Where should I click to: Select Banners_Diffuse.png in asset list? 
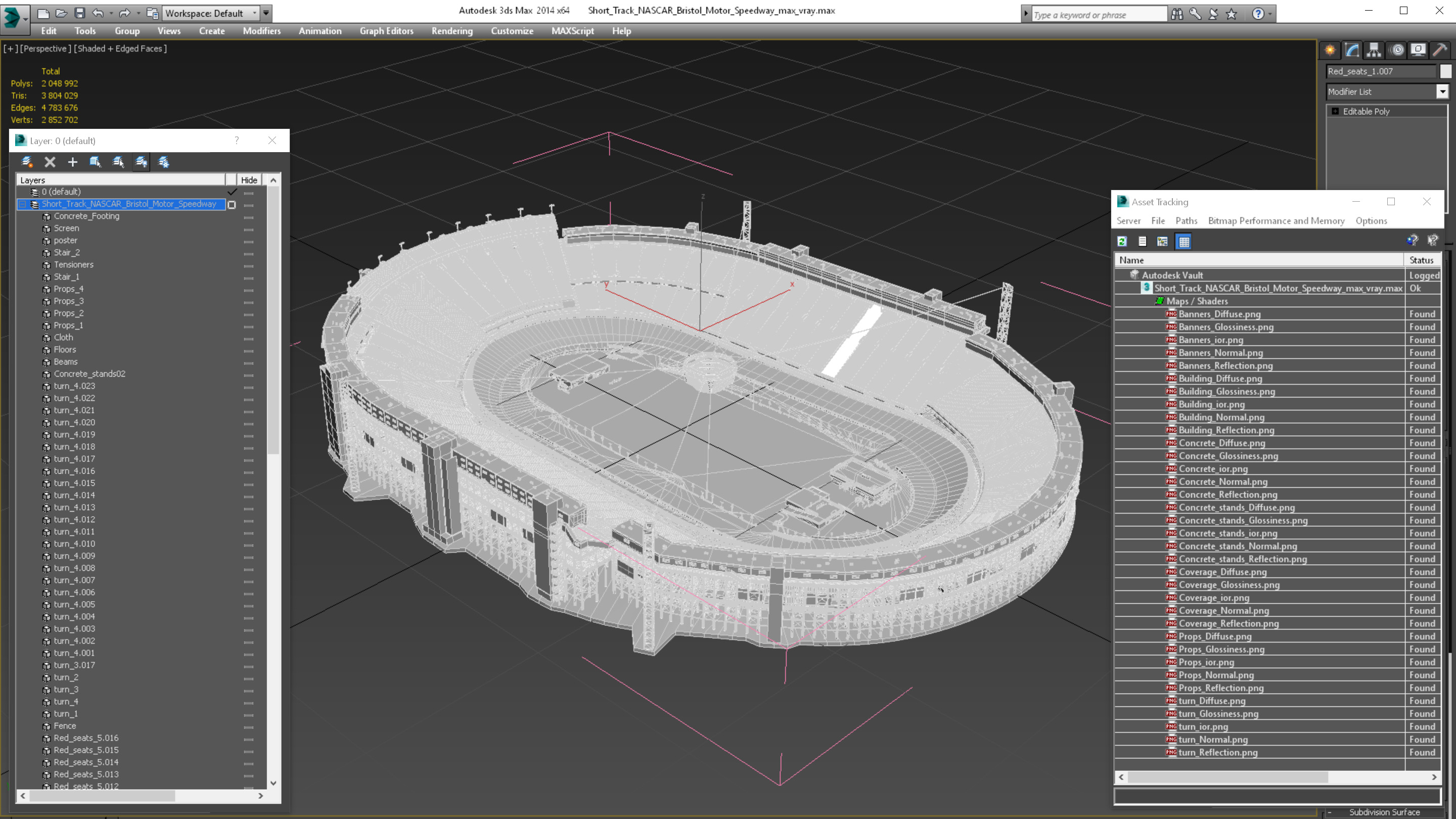(x=1219, y=314)
